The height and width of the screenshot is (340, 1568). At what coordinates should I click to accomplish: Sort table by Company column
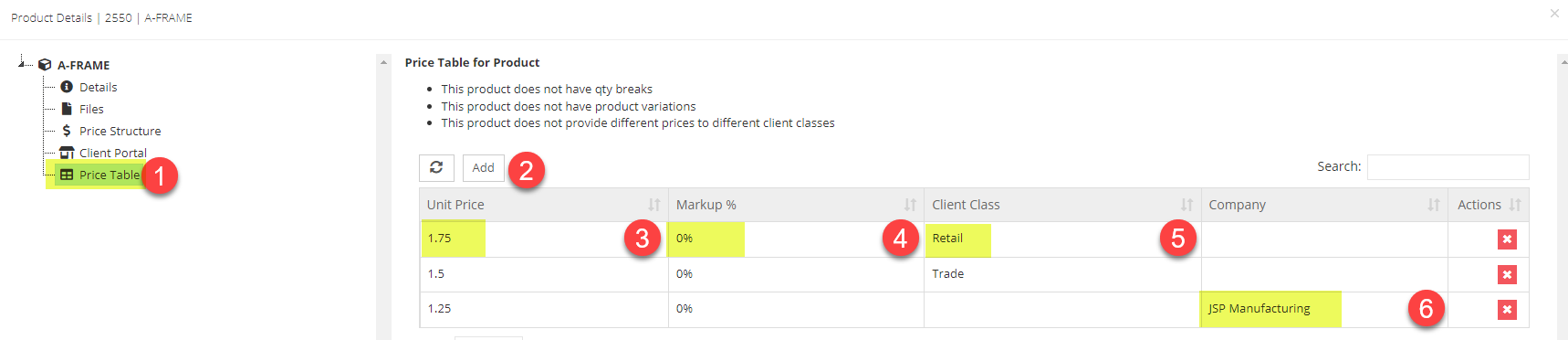(x=1324, y=205)
